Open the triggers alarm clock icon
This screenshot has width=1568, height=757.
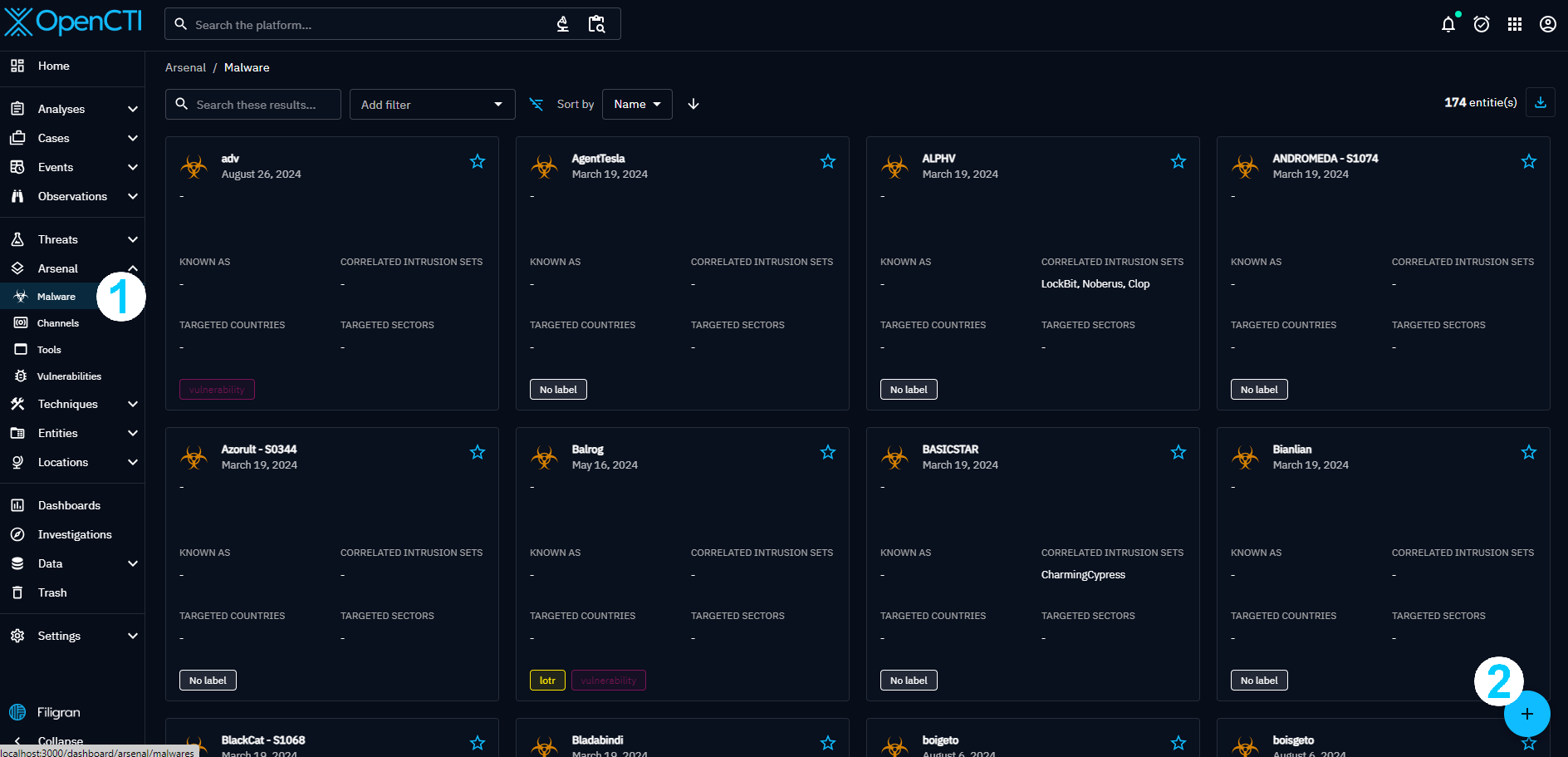pyautogui.click(x=1482, y=24)
